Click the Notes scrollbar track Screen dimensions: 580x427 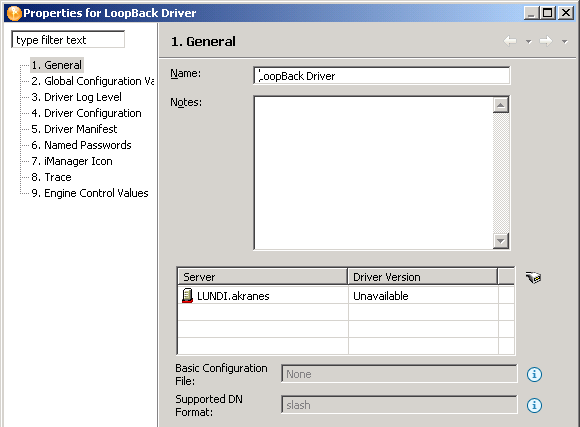tap(501, 173)
